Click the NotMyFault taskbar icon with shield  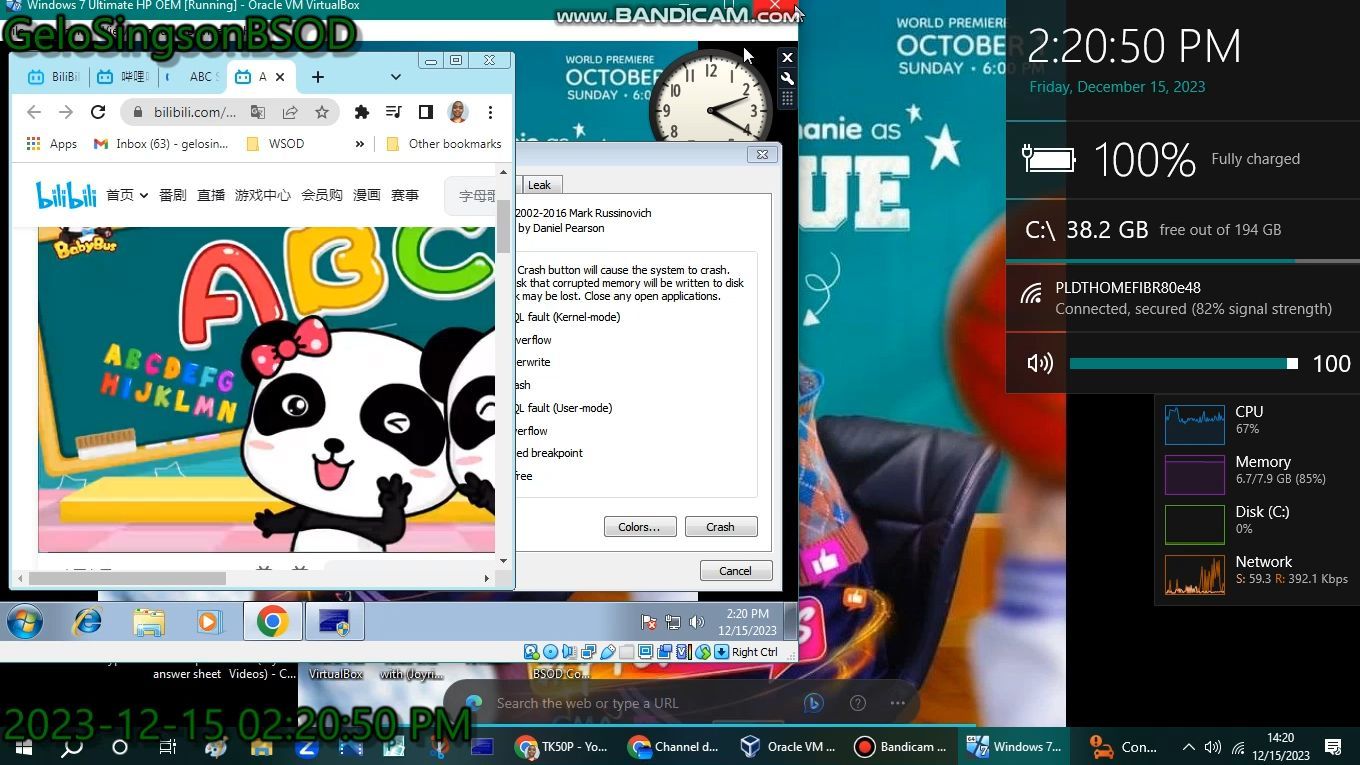pos(334,622)
